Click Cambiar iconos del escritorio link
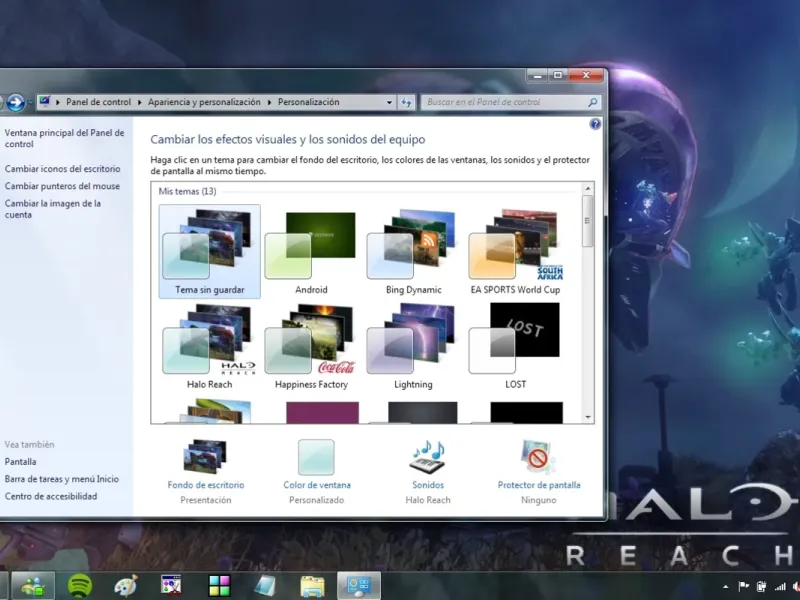800x600 pixels. point(62,169)
